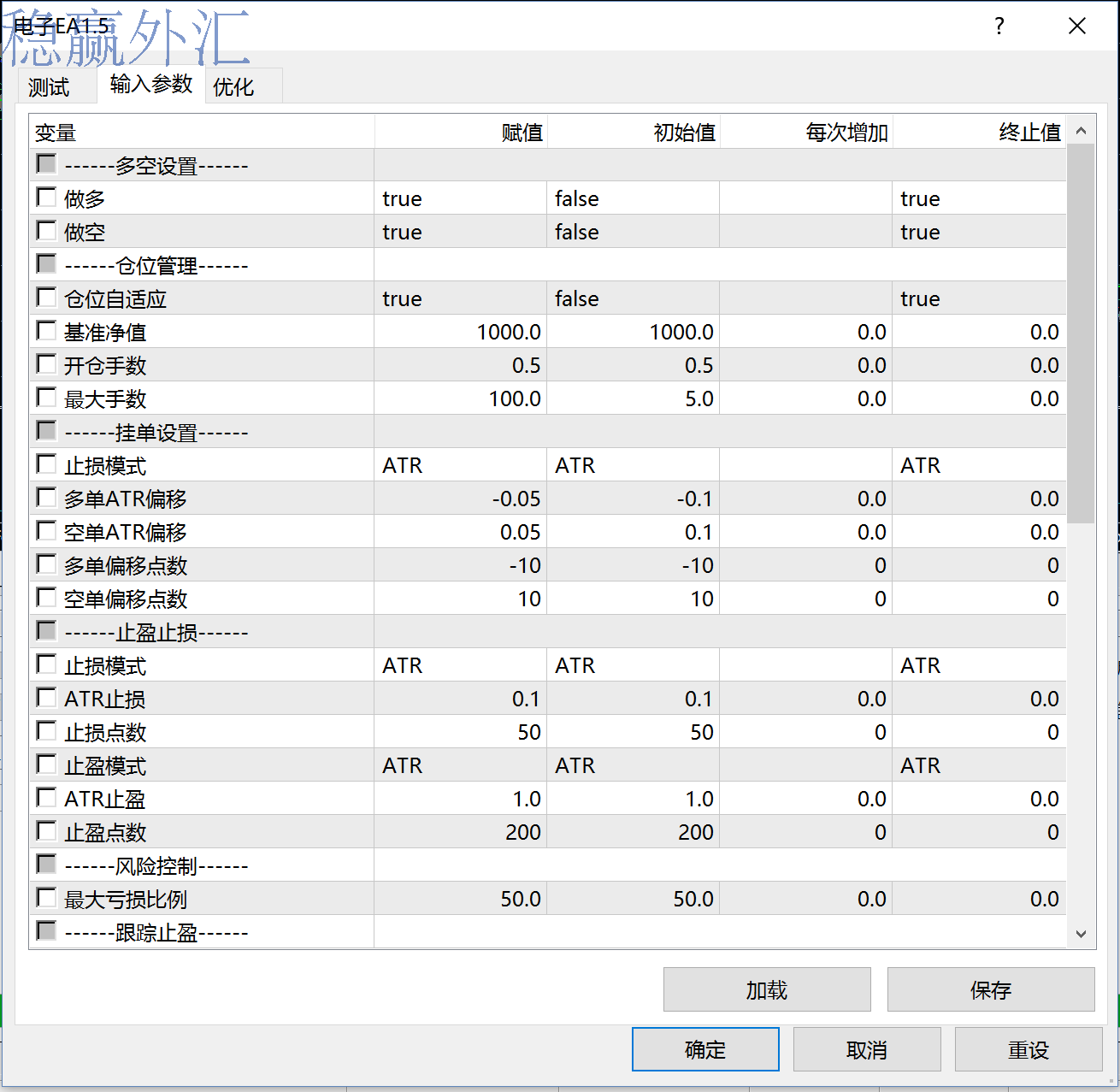Image resolution: width=1120 pixels, height=1092 pixels.
Task: Check the ATR止盈 checkbox
Action: tap(46, 798)
